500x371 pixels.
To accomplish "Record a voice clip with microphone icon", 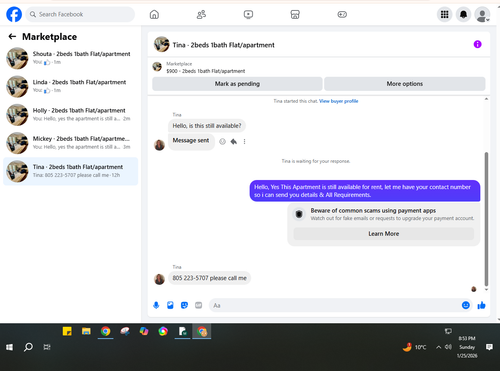I will (x=156, y=305).
